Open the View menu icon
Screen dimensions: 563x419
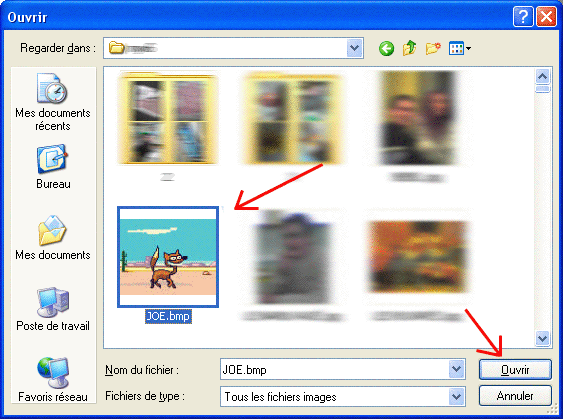pyautogui.click(x=460, y=48)
